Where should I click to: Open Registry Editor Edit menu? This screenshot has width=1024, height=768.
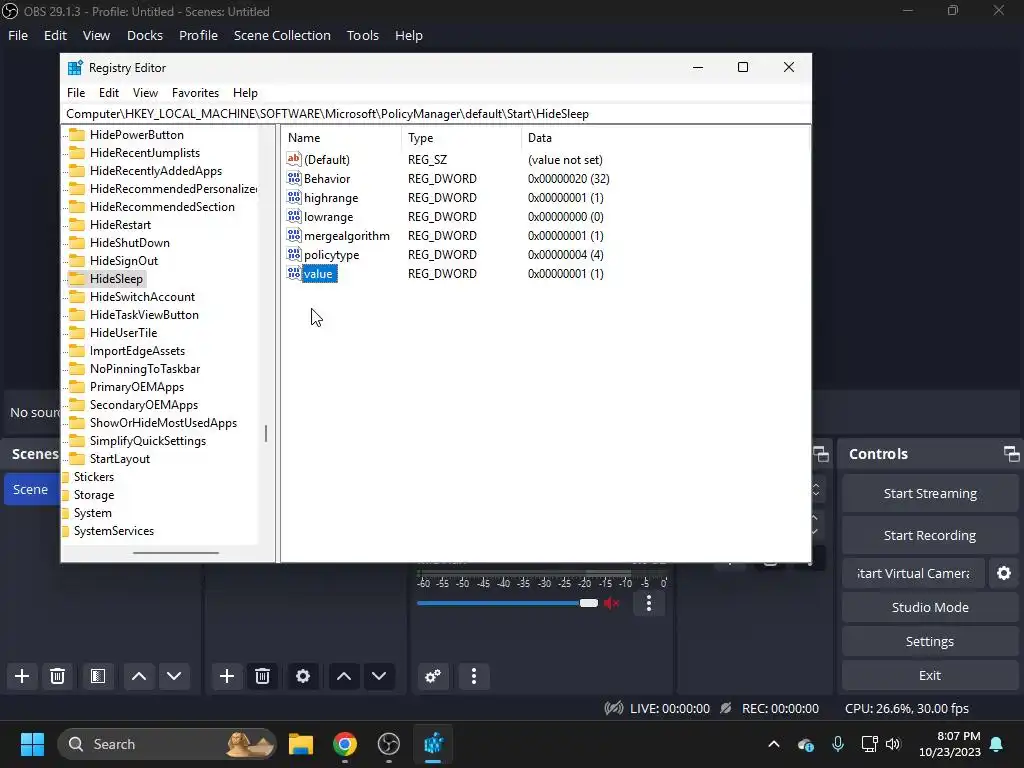click(x=108, y=93)
